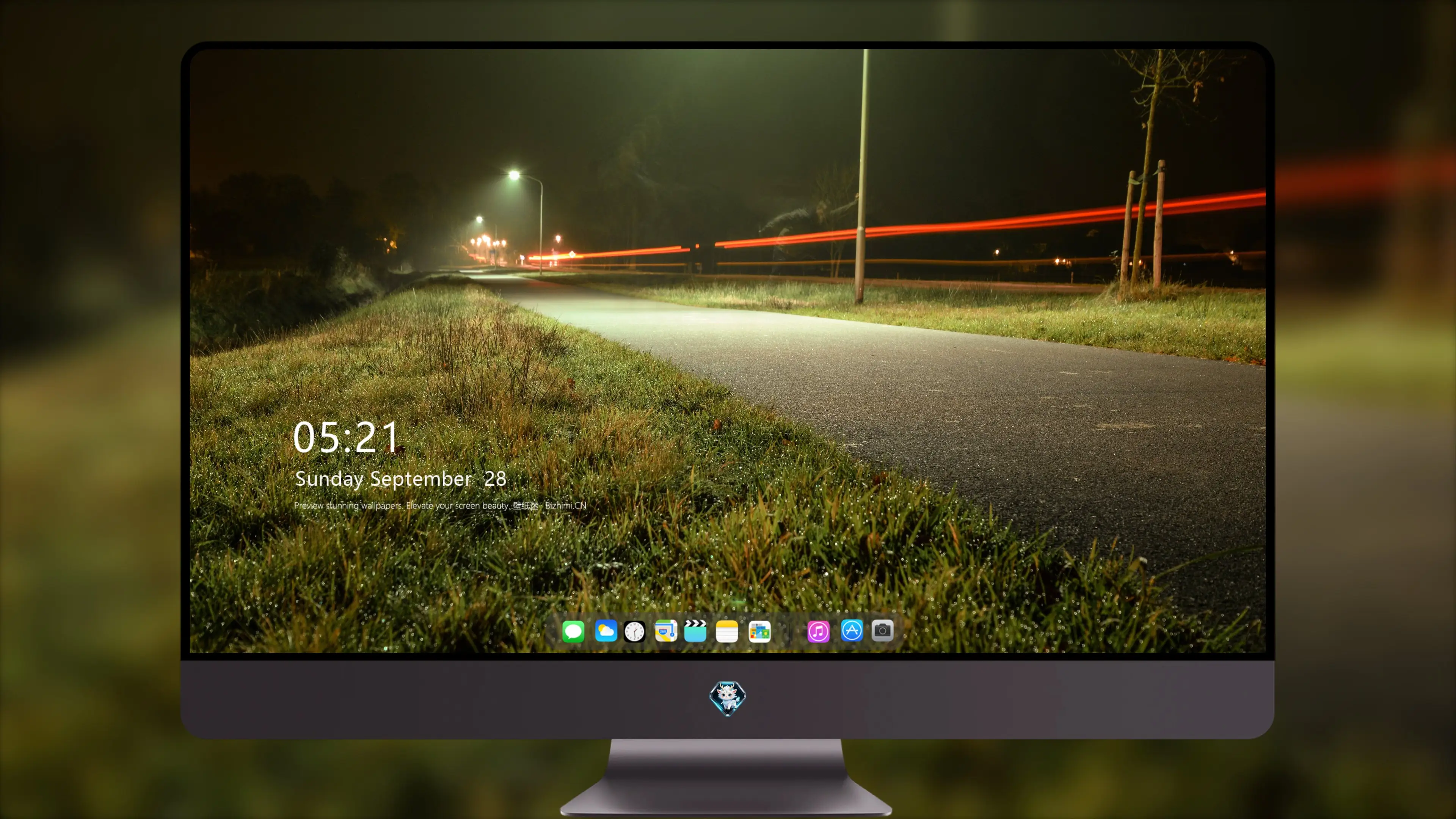Image resolution: width=1456 pixels, height=819 pixels.
Task: Click the 'Preview stunning wallpapers' tagline text
Action: (x=440, y=505)
